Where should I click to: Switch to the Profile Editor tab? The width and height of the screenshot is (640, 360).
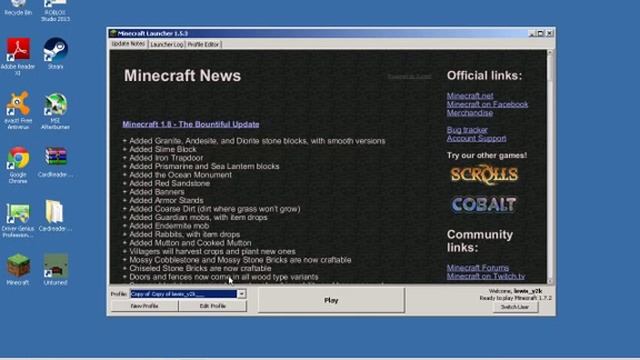(x=203, y=44)
